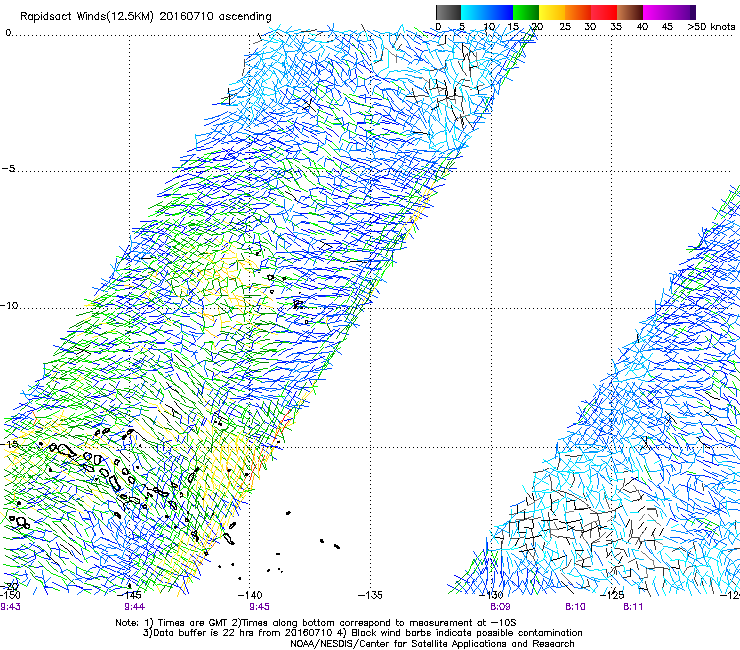Select the orange 25-30 knots legend segment

(x=578, y=12)
